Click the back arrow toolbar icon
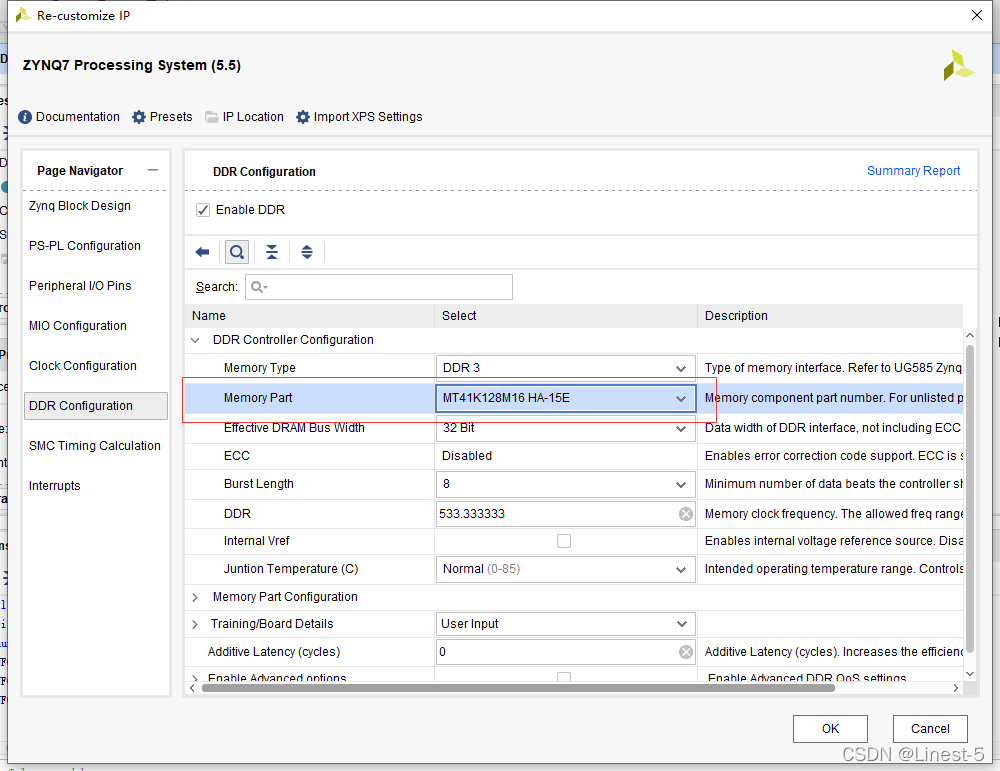This screenshot has width=1000, height=771. tap(202, 252)
